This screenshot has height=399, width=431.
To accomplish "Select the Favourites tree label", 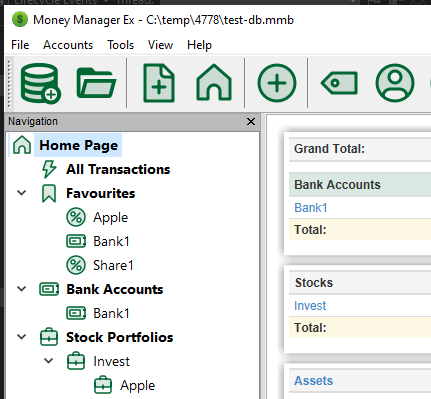I will click(x=101, y=193).
